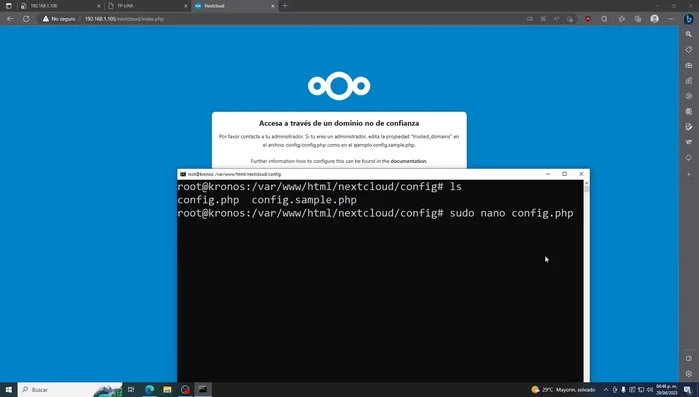Open the weather widget showing 29°C
Viewport: 699px width, 397px height.
[x=563, y=389]
